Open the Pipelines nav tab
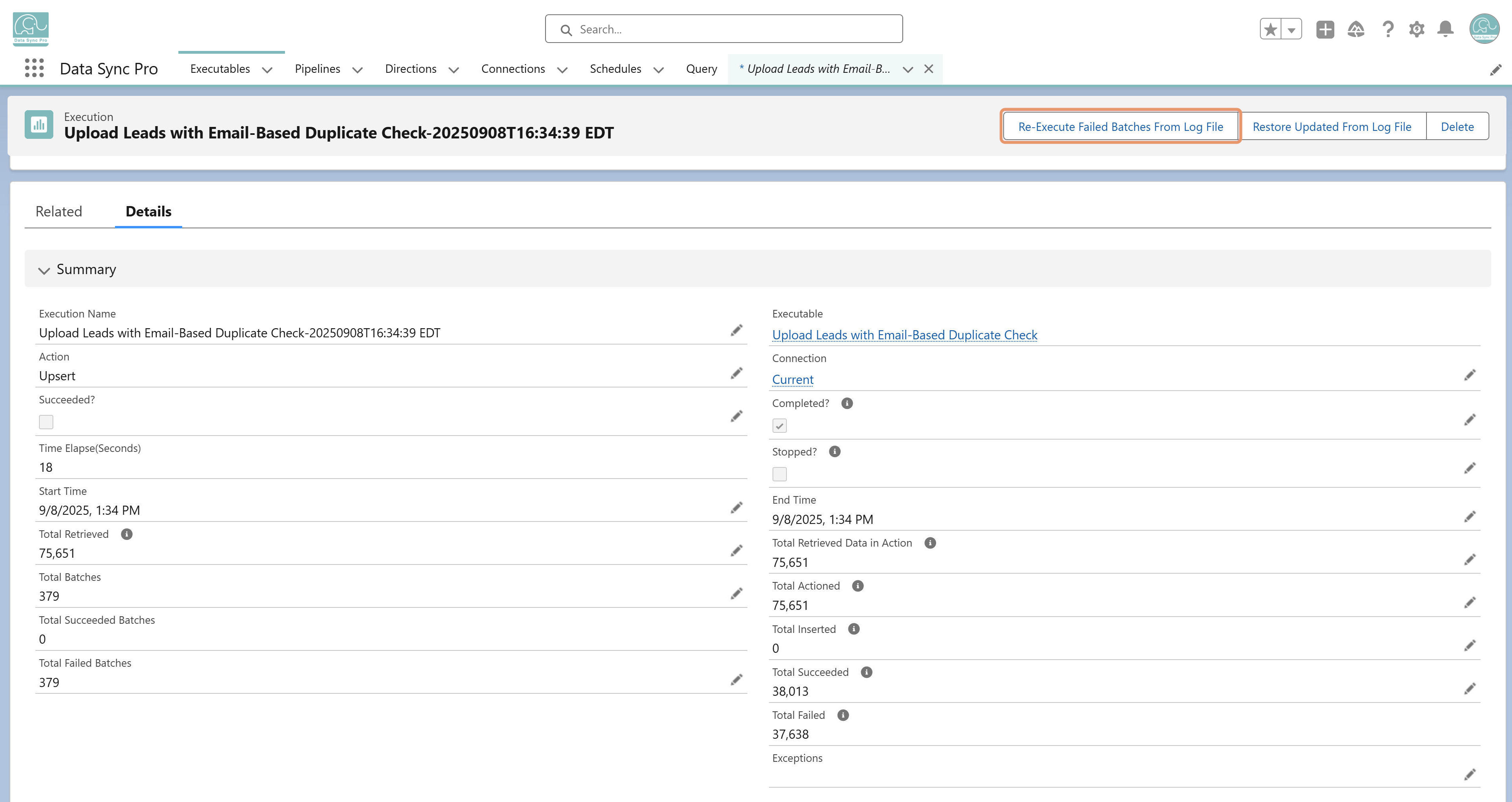This screenshot has height=802, width=1512. (x=317, y=69)
